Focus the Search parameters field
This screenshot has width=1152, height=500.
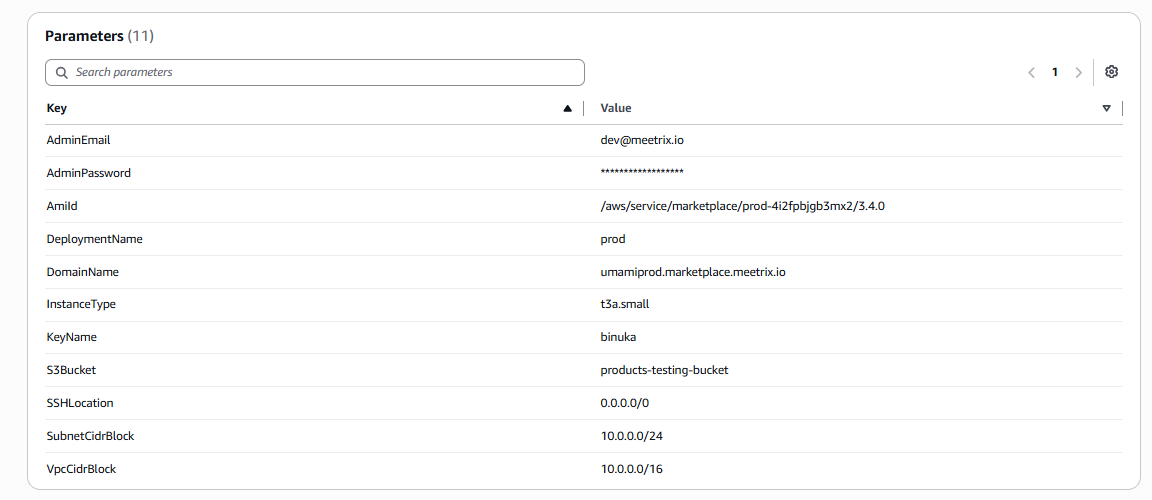click(x=315, y=73)
